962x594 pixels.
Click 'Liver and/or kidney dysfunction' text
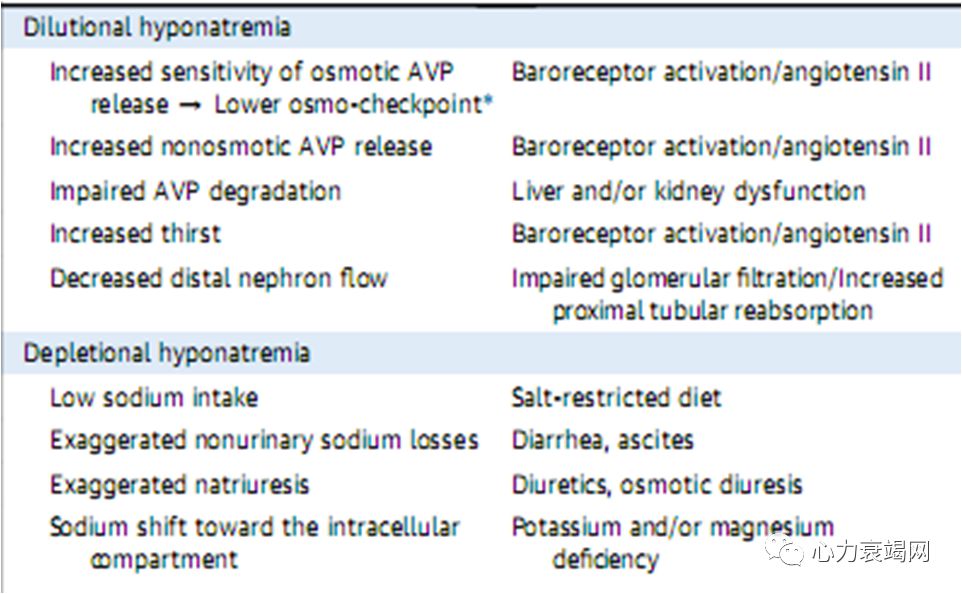(x=688, y=190)
